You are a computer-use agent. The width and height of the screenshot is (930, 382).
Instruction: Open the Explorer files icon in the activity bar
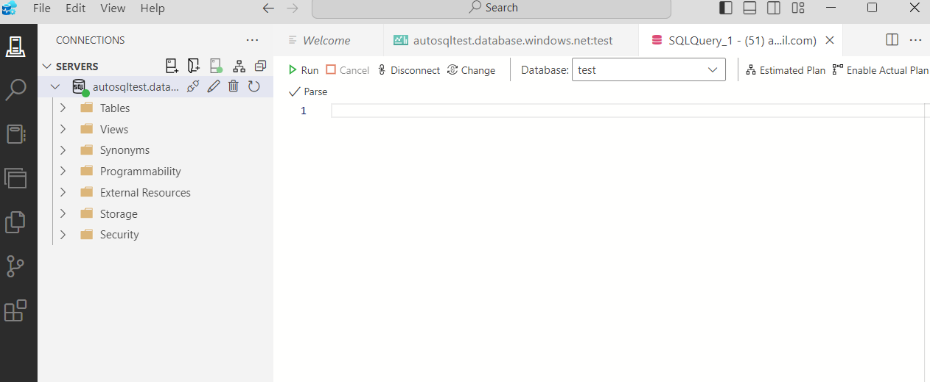point(15,222)
